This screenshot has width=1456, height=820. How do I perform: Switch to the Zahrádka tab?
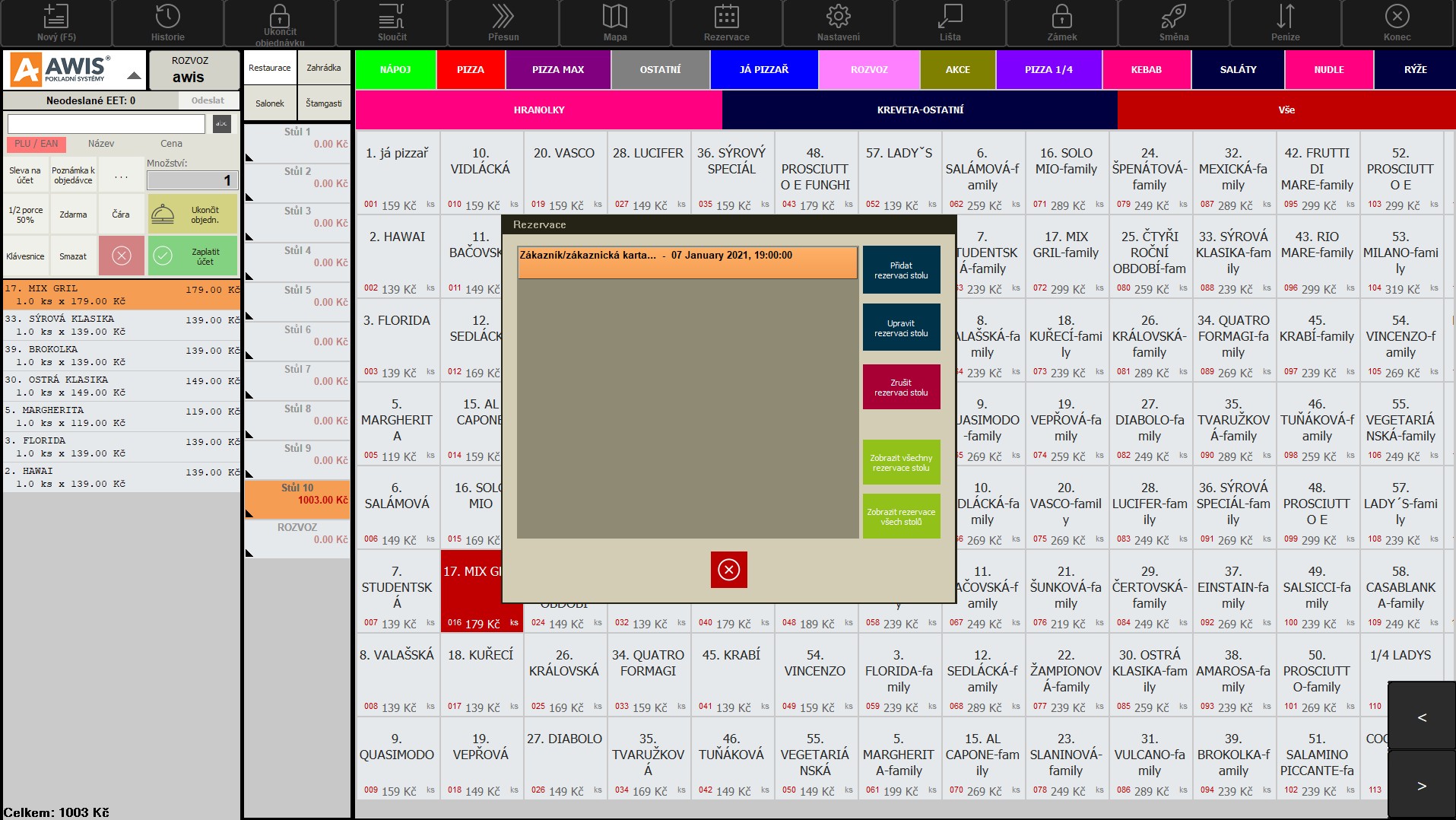pos(323,68)
